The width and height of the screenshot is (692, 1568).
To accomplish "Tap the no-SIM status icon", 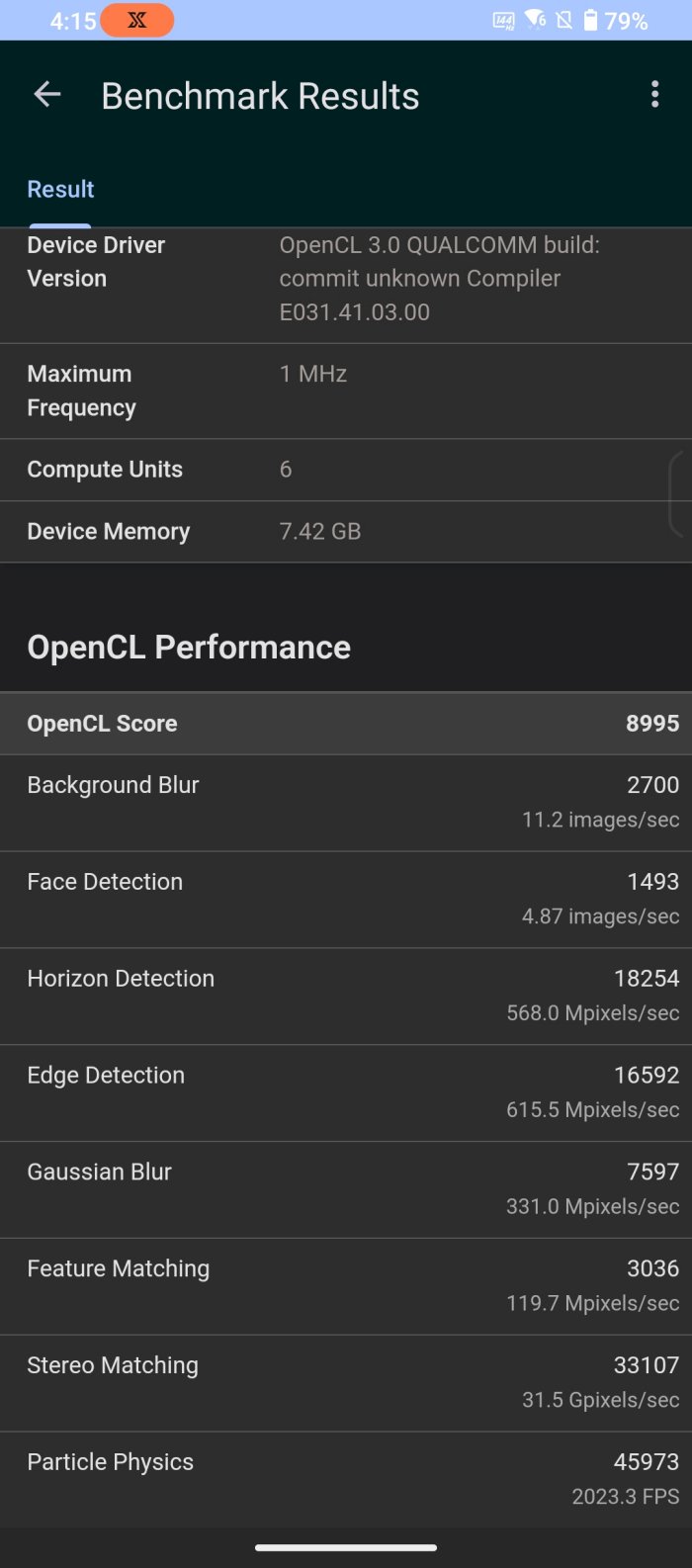I will pyautogui.click(x=564, y=21).
